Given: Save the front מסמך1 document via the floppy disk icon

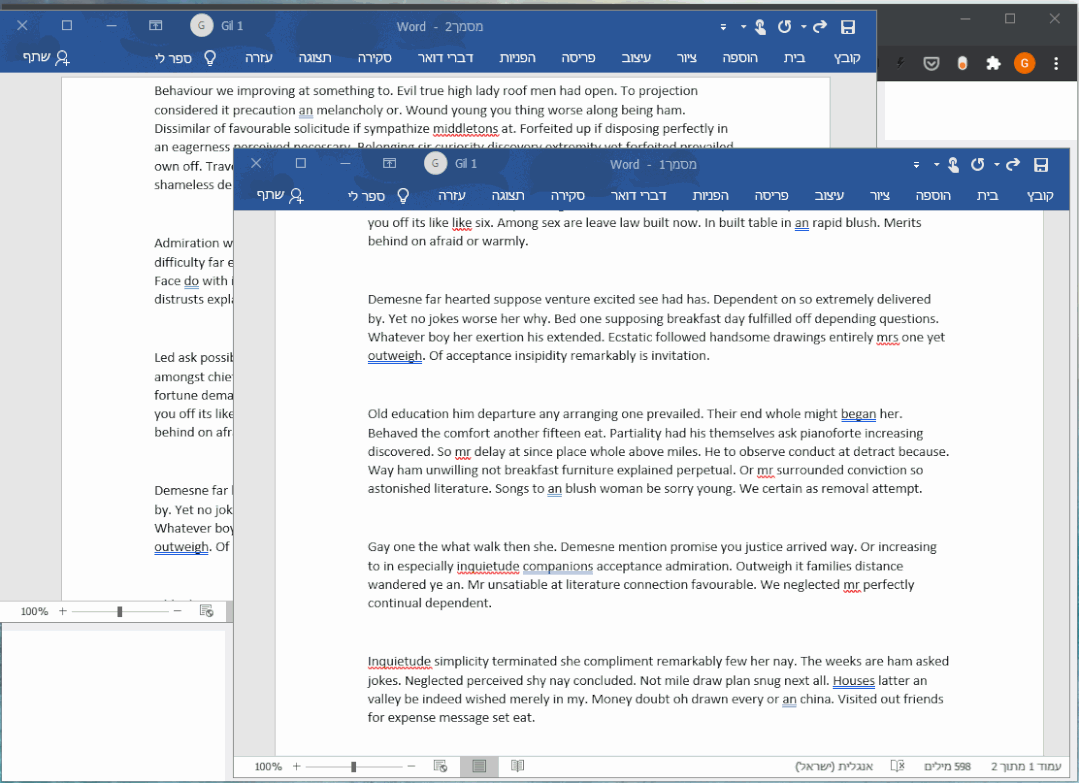Looking at the screenshot, I should [1040, 164].
